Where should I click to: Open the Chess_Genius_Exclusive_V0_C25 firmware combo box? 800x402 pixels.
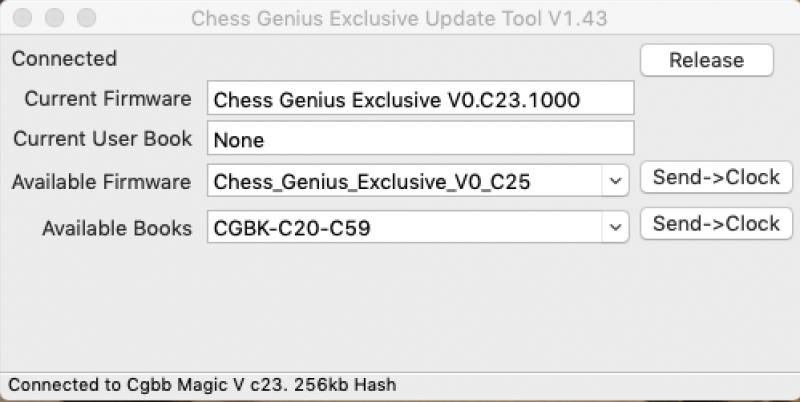pyautogui.click(x=405, y=181)
